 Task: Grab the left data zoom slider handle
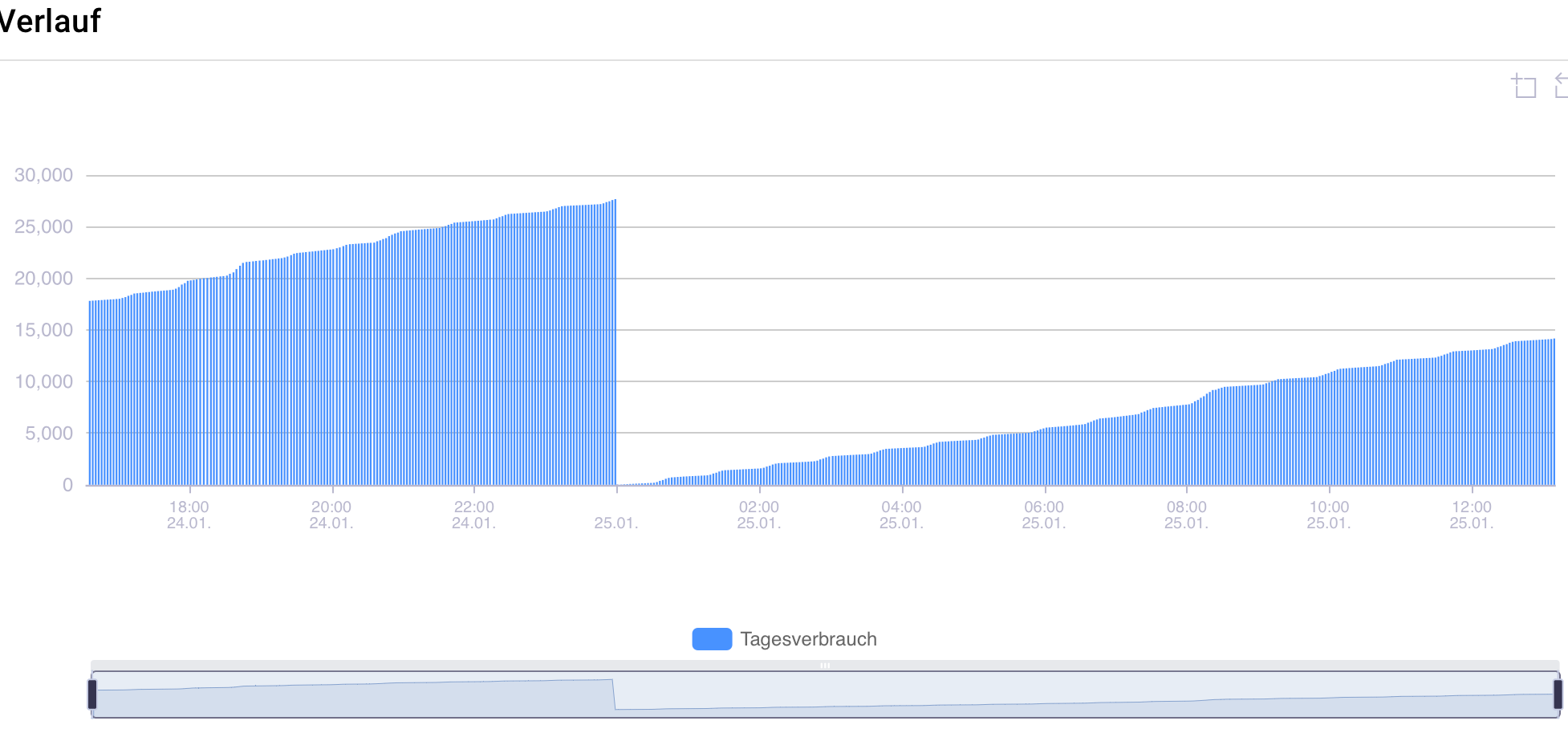92,694
